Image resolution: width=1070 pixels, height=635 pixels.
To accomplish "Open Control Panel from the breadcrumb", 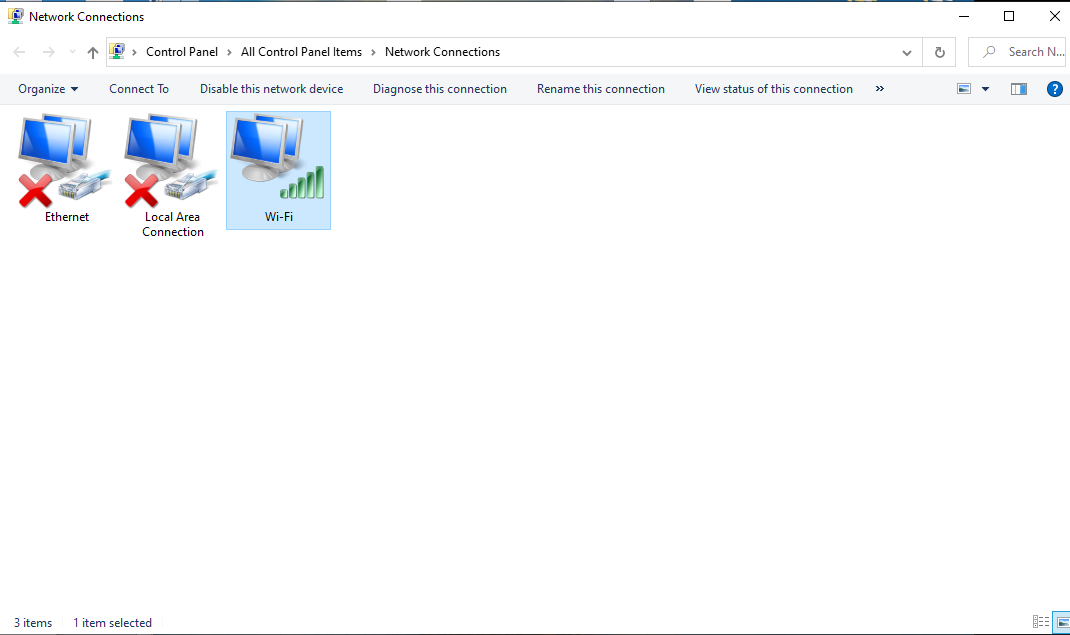I will coord(181,51).
